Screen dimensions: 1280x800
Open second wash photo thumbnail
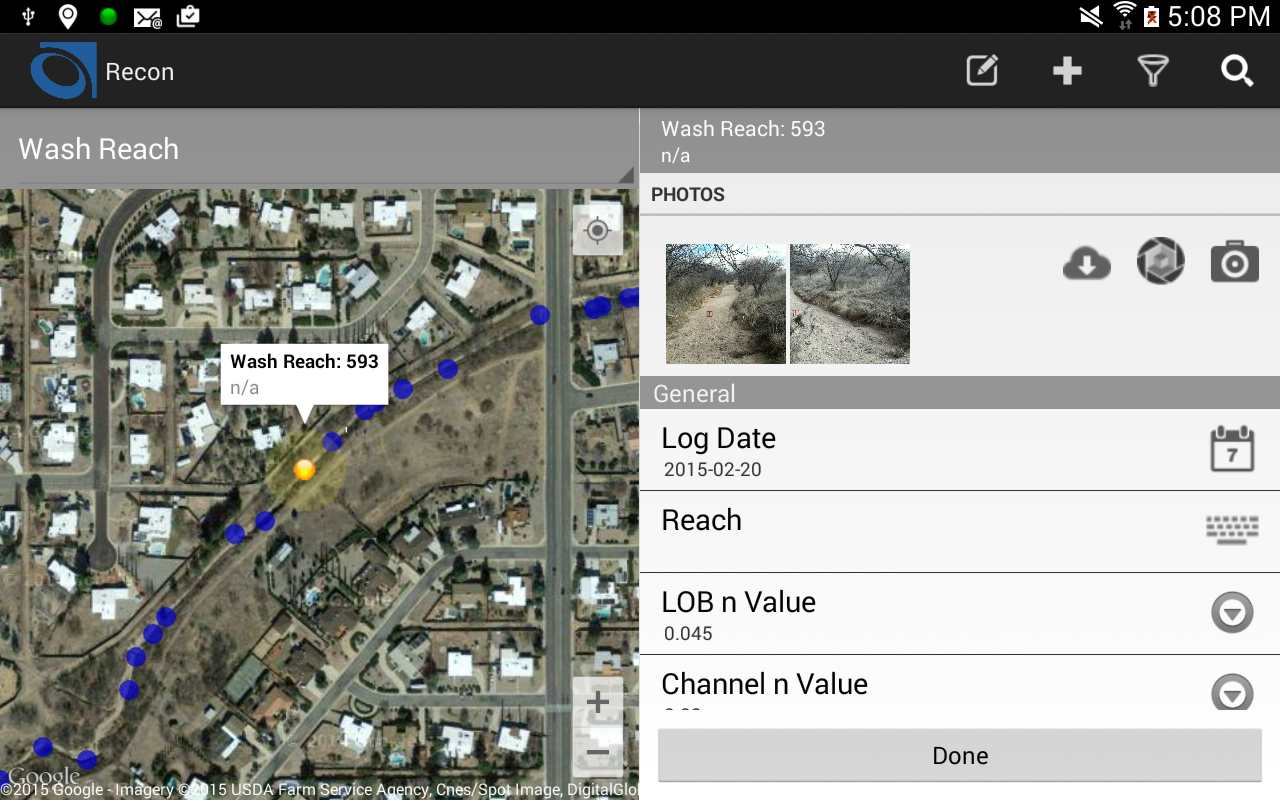coord(850,304)
